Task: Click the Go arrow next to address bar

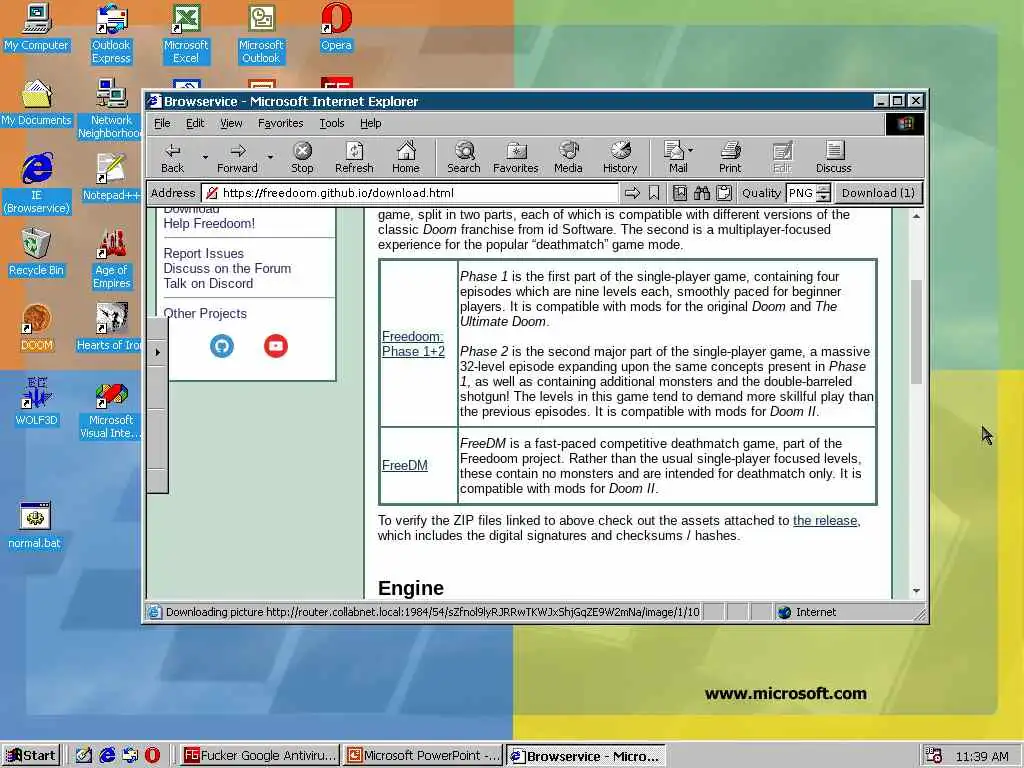Action: 632,193
